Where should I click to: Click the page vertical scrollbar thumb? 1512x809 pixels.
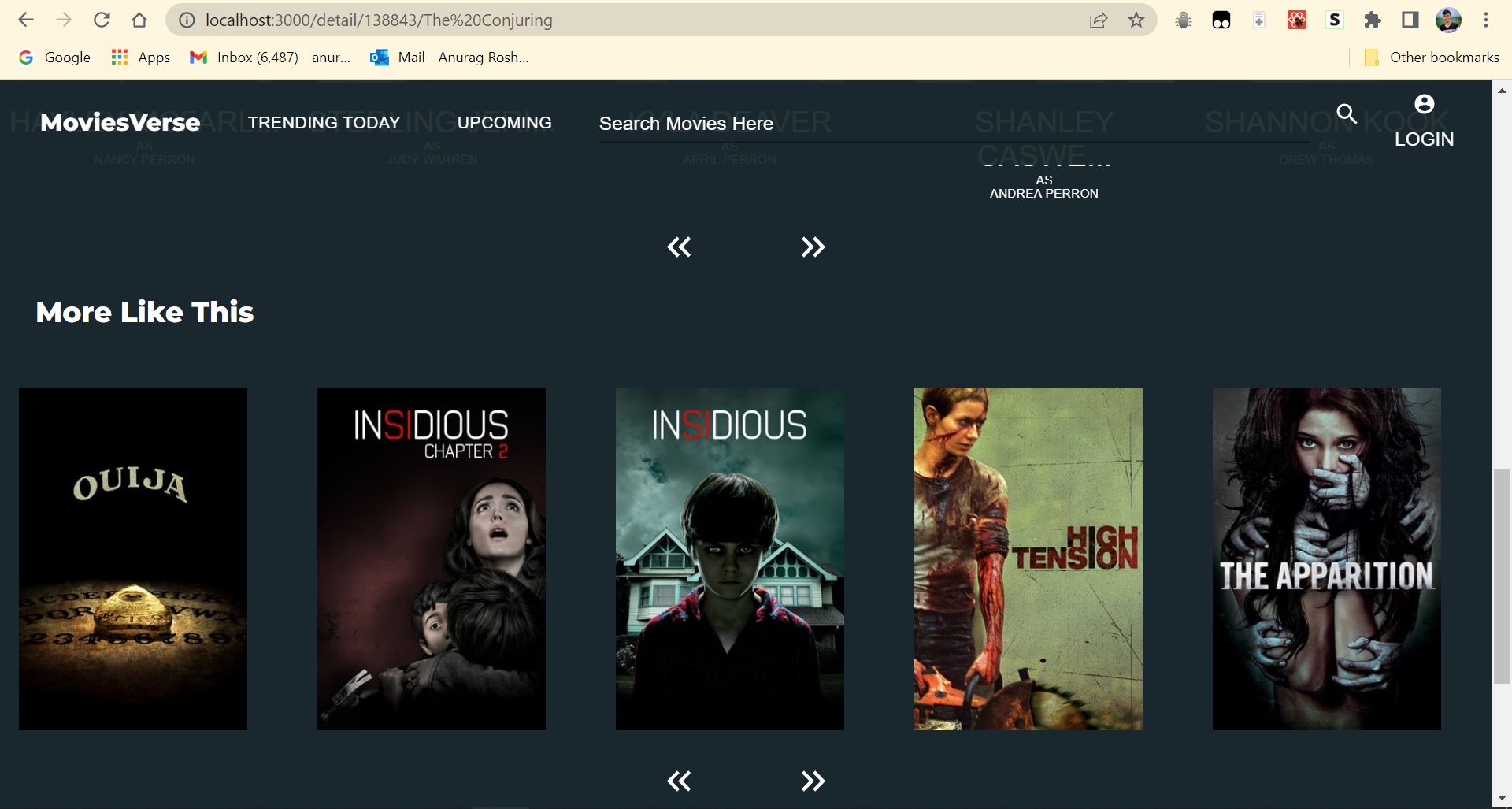1502,577
